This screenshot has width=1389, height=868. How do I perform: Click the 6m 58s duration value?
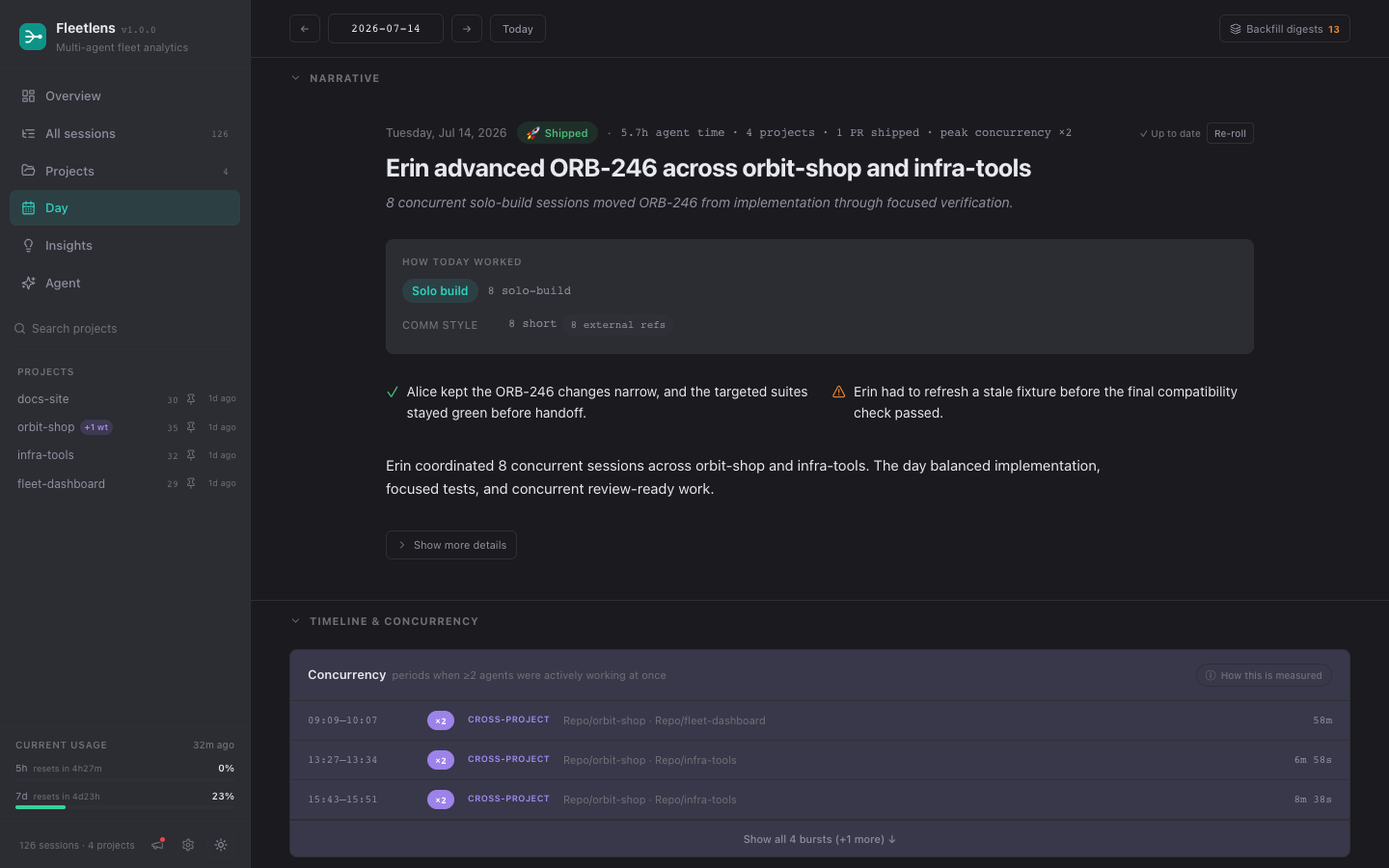[1313, 760]
